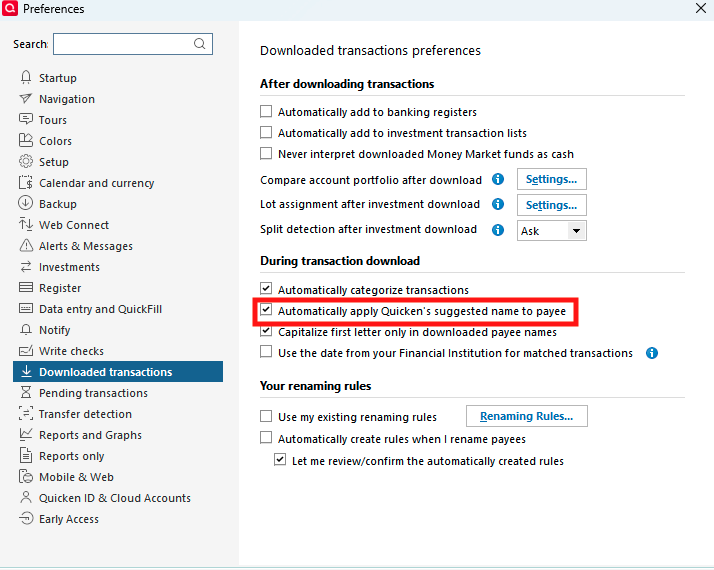The image size is (714, 570).
Task: Click the Downloaded transactions arrow icon
Action: pyautogui.click(x=26, y=371)
